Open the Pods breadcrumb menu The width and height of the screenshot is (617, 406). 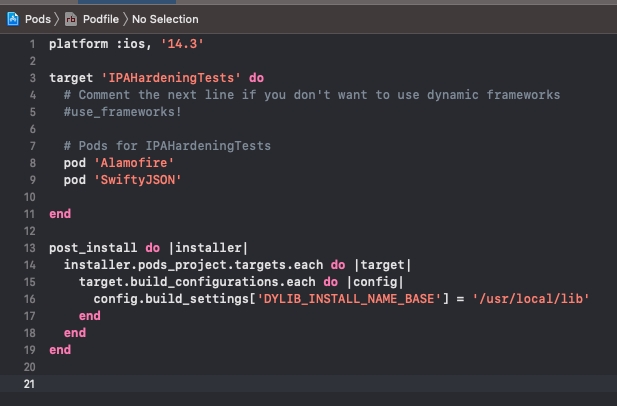37,19
